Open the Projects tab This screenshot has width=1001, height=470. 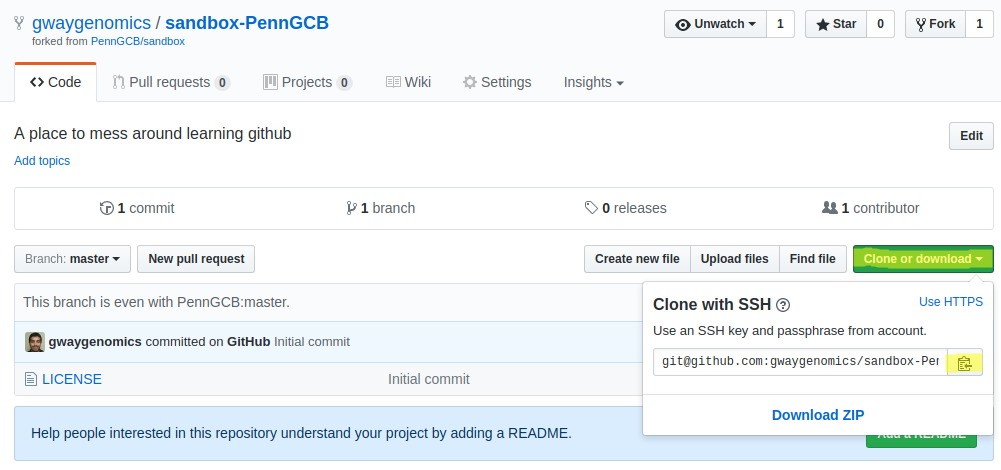click(x=306, y=82)
